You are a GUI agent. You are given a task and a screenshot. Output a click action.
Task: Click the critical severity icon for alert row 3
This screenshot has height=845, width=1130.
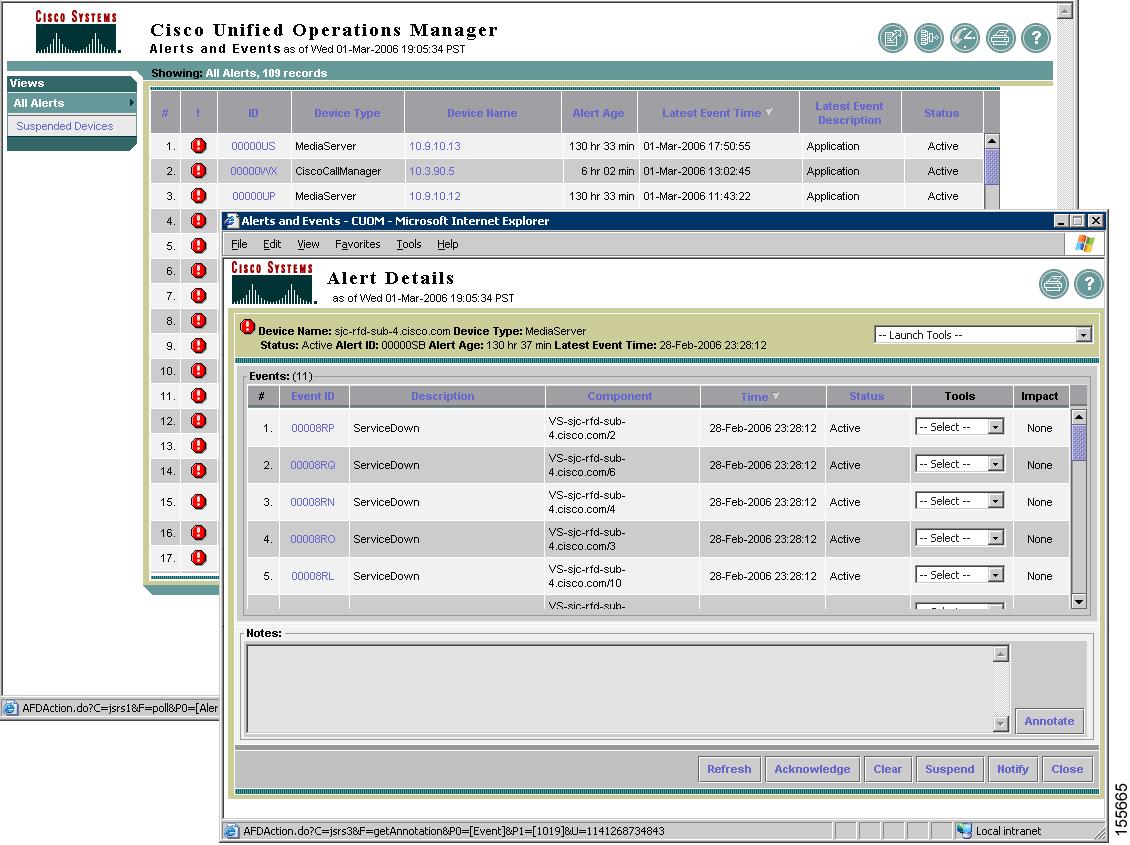point(199,196)
